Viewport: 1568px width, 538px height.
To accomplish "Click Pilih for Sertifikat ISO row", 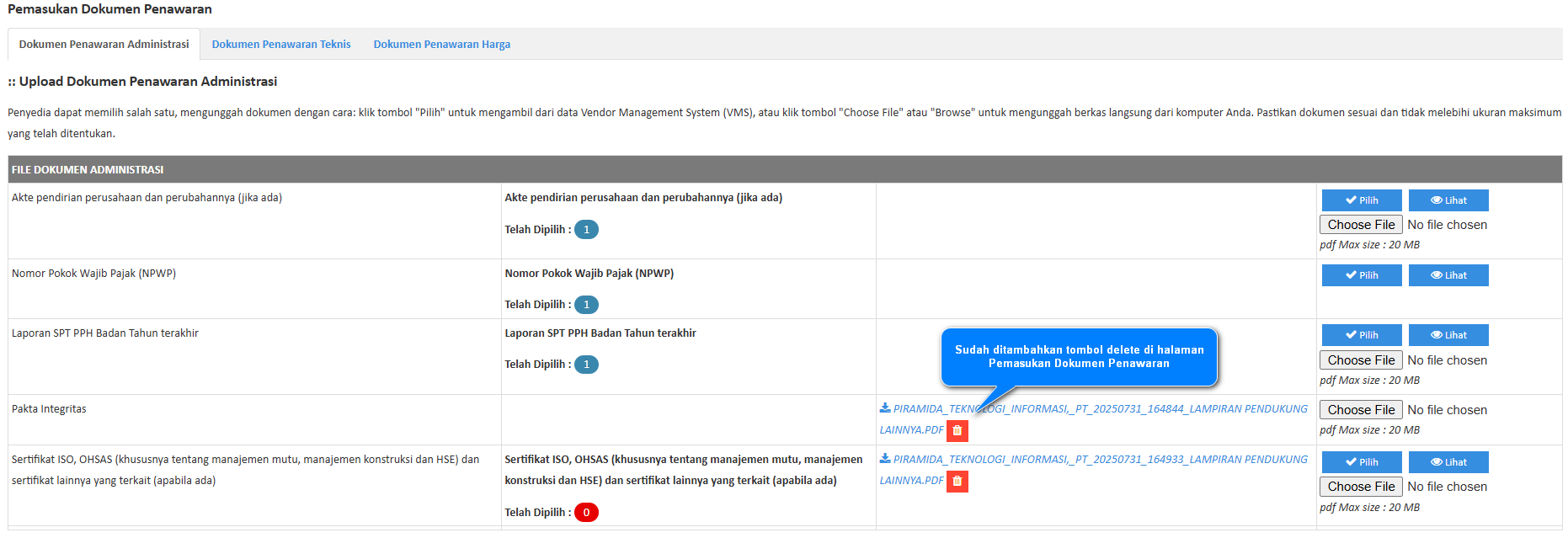I will pos(1361,462).
